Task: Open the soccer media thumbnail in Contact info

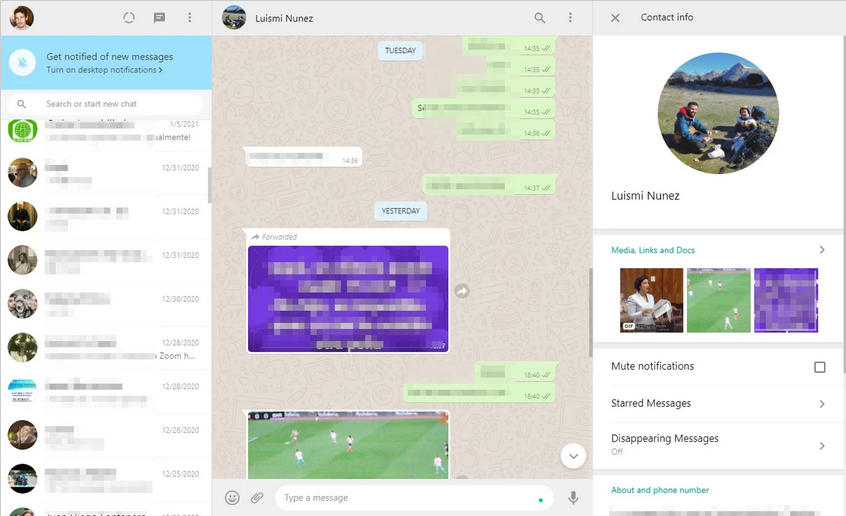Action: pos(719,300)
